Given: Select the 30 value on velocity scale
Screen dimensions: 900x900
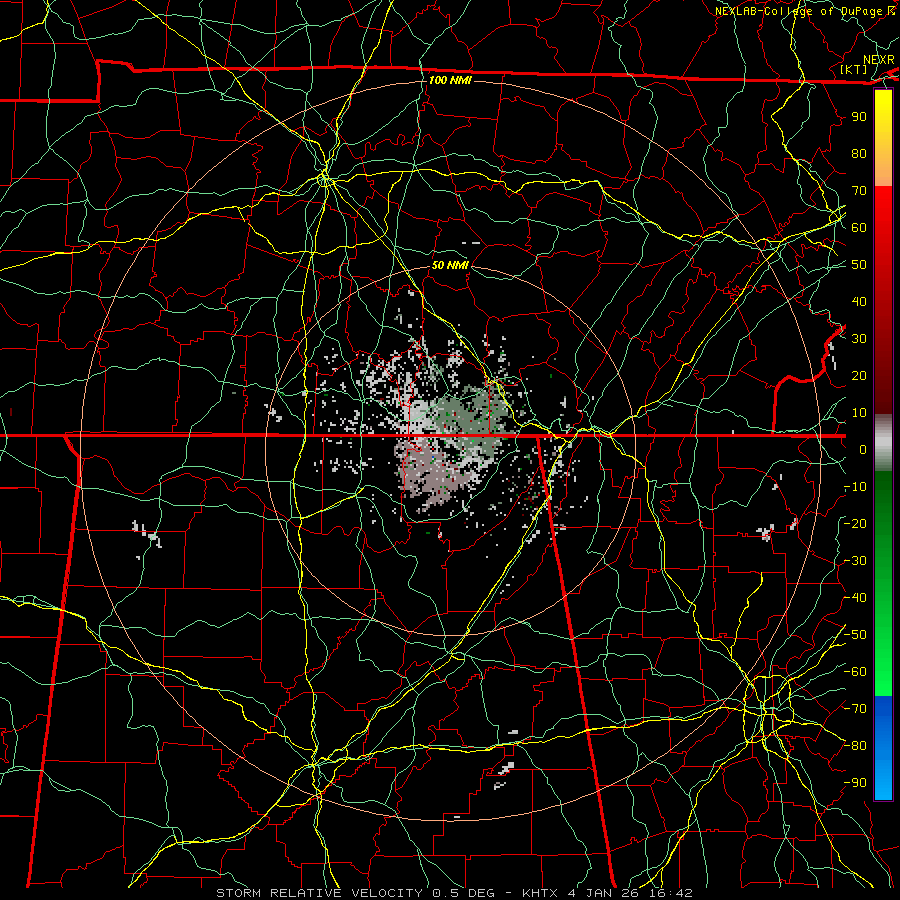Looking at the screenshot, I should click(859, 339).
